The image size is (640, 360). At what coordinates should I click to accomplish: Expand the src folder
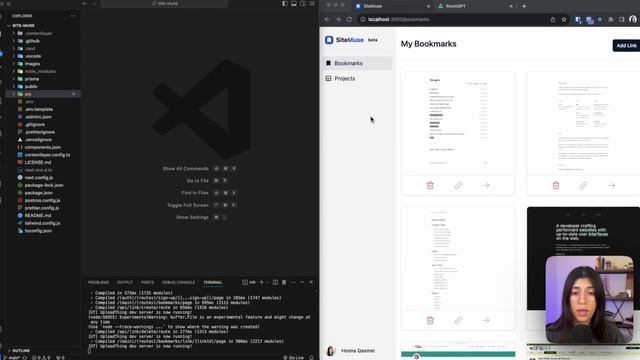click(28, 94)
